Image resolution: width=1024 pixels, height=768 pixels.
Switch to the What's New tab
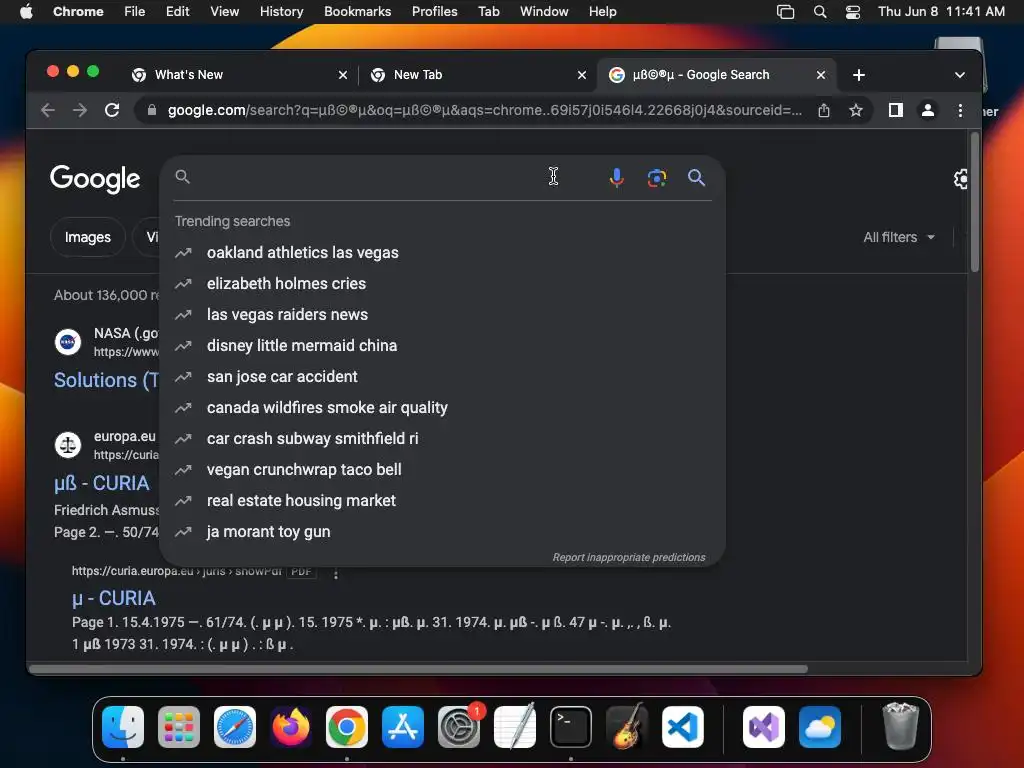pos(238,75)
